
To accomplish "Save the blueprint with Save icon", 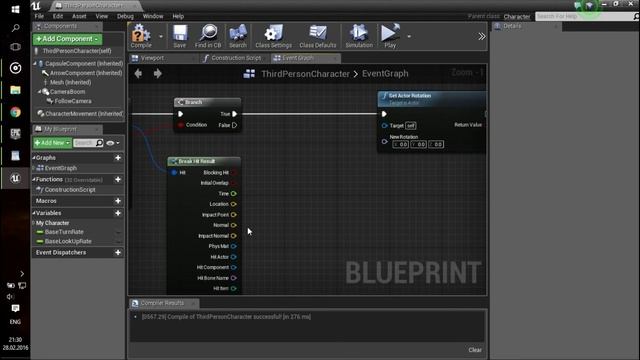I will coord(179,36).
